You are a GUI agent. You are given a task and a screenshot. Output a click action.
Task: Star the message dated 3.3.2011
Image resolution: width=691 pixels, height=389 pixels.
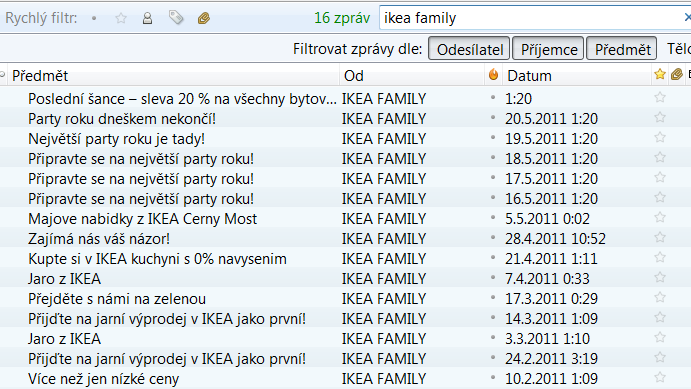(x=660, y=337)
